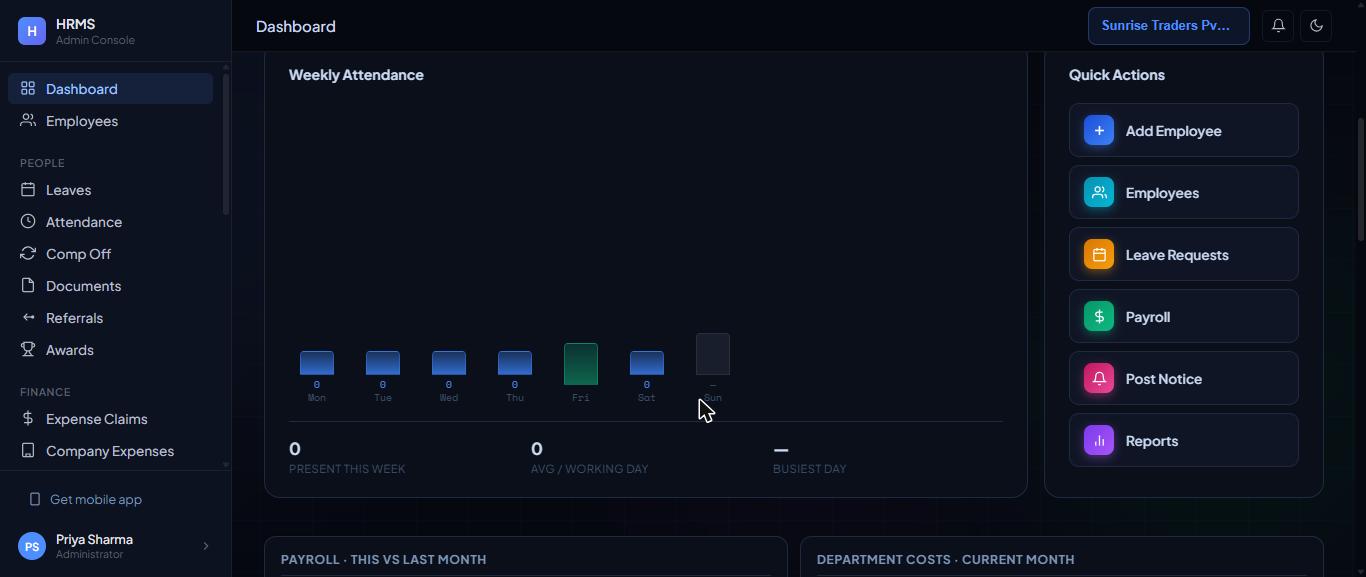Image resolution: width=1366 pixels, height=577 pixels.
Task: Click the Documents file icon in sidebar
Action: pos(28,285)
